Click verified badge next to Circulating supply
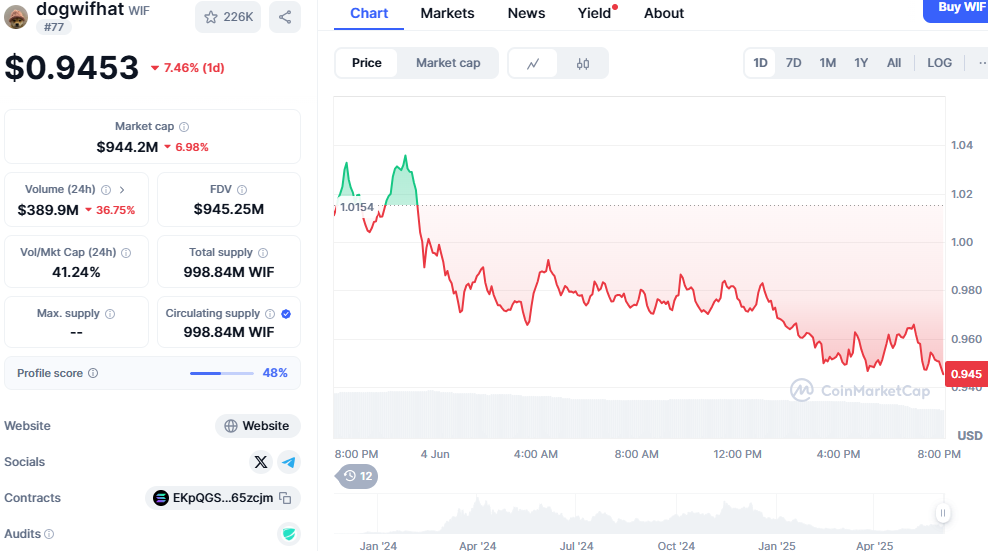The image size is (988, 551). 286,314
